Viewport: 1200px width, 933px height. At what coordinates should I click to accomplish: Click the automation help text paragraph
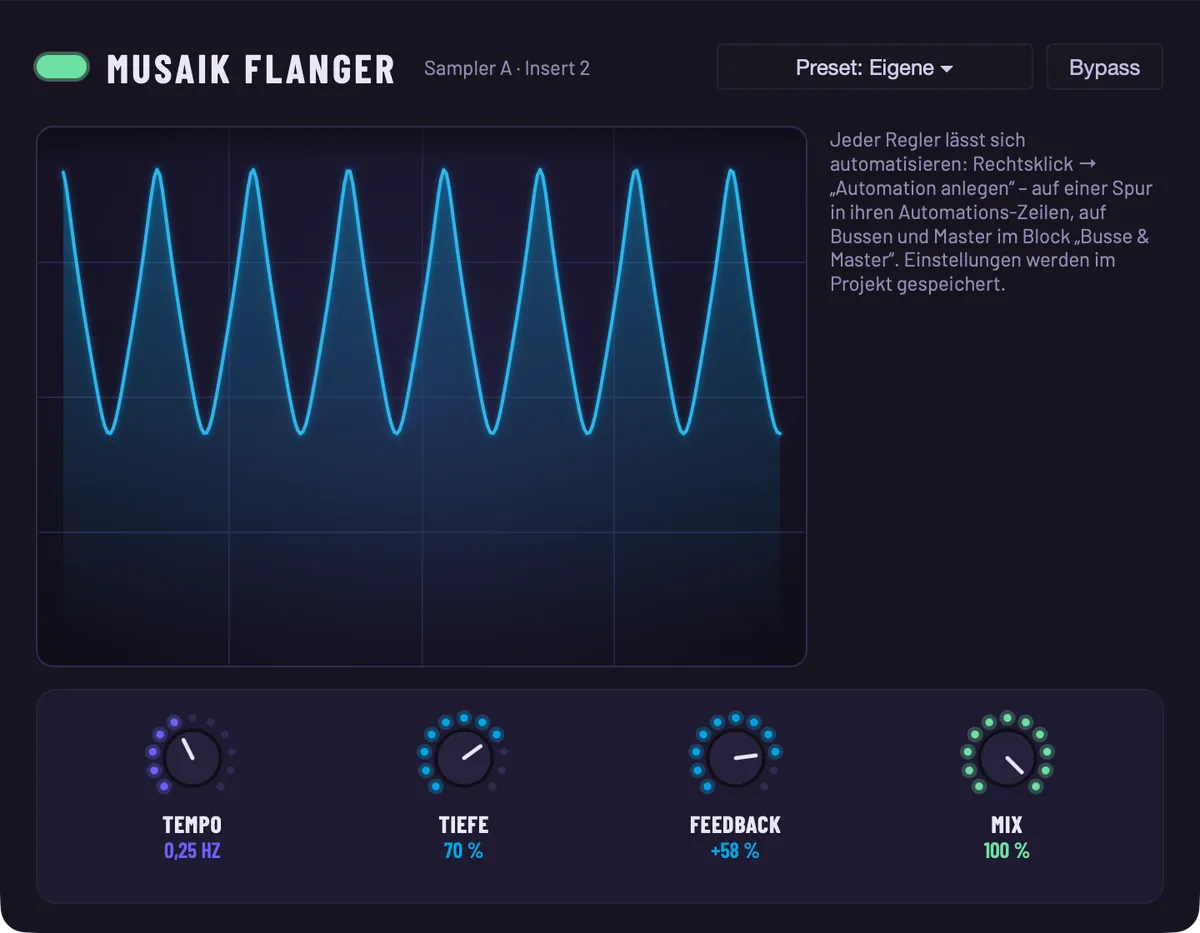click(x=991, y=212)
